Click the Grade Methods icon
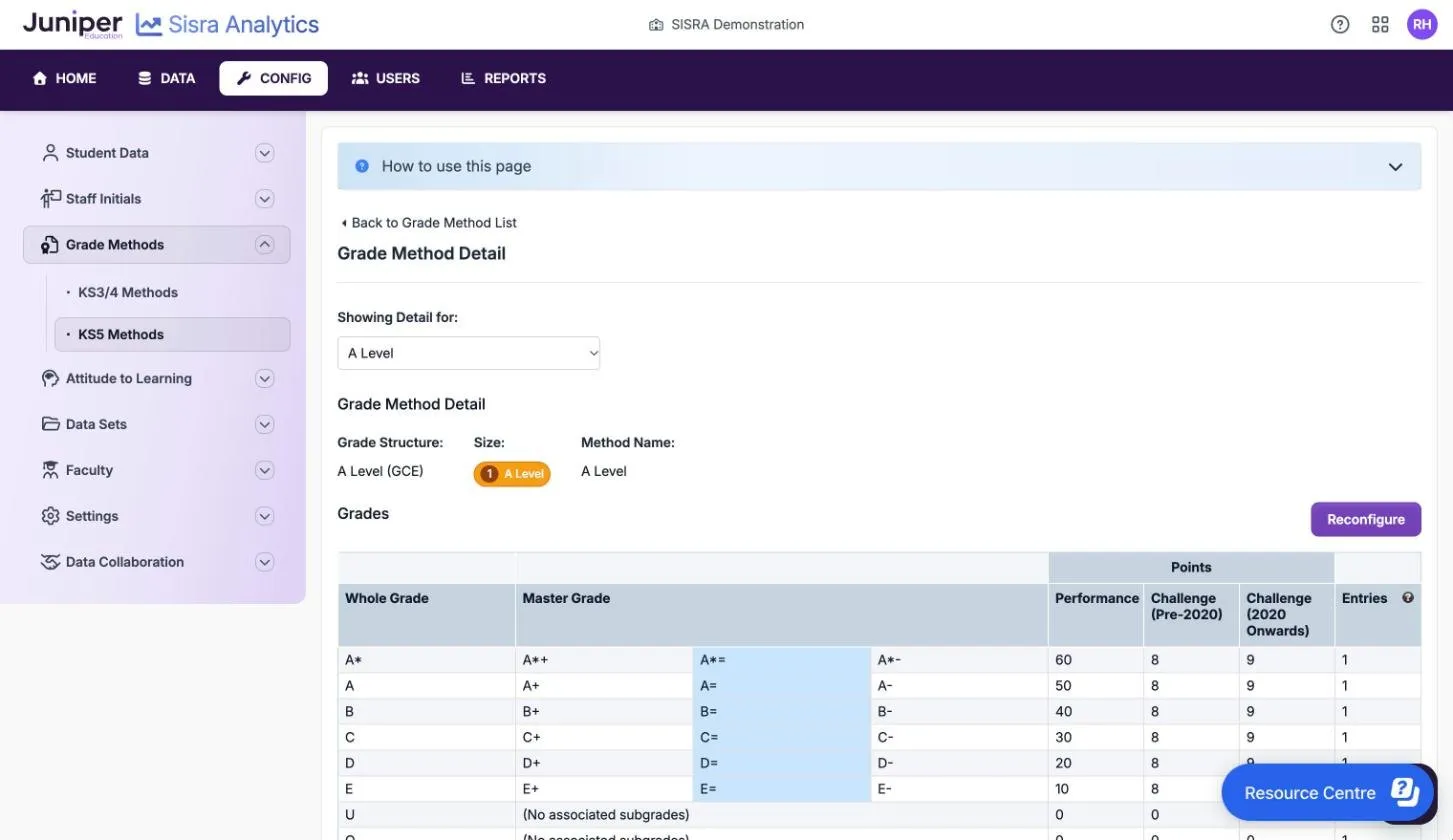Image resolution: width=1453 pixels, height=840 pixels. 50,245
